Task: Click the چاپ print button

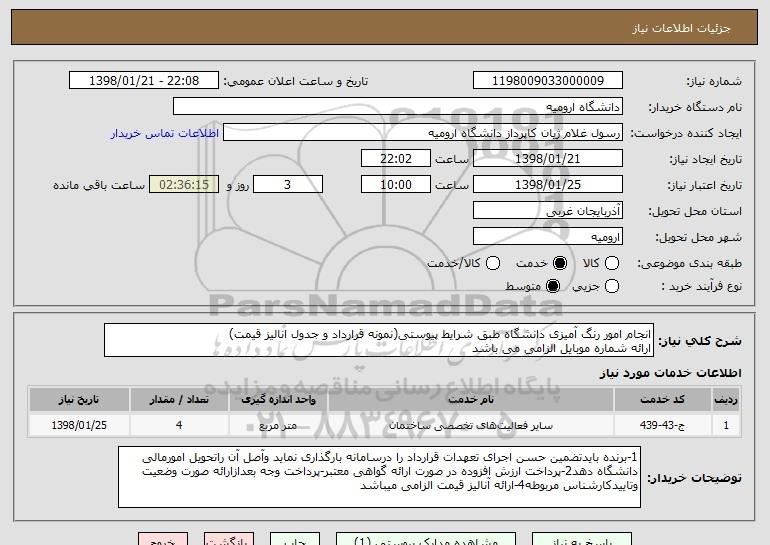Action: pos(295,539)
